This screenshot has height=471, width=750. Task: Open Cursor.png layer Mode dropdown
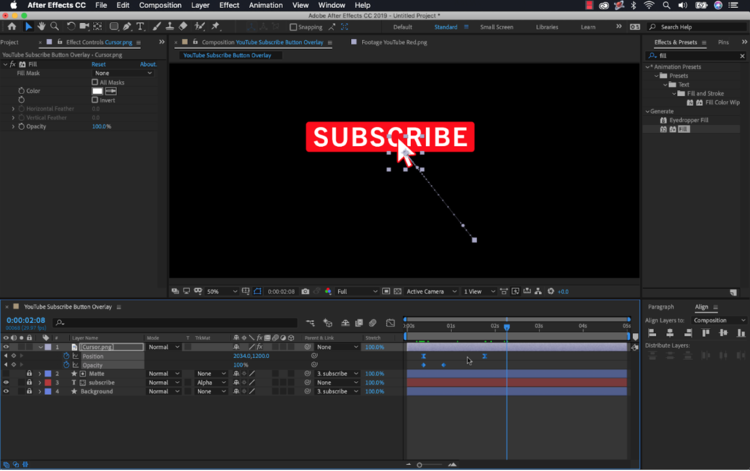pyautogui.click(x=164, y=347)
